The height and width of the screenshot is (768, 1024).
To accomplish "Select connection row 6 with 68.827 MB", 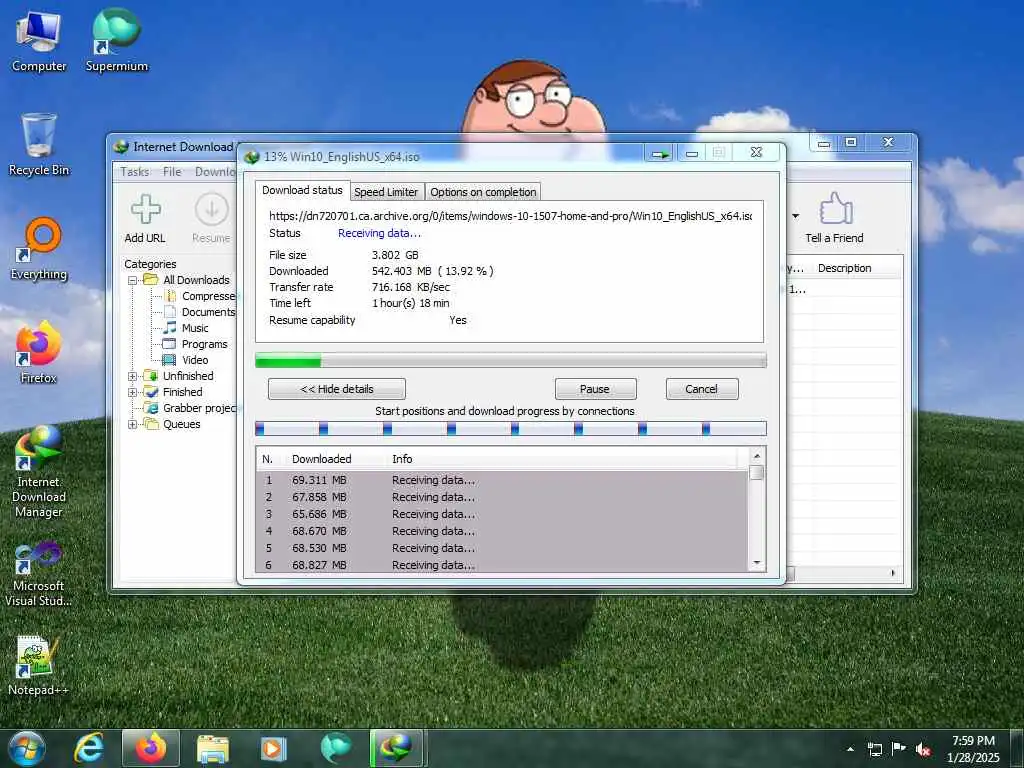I will pyautogui.click(x=502, y=565).
